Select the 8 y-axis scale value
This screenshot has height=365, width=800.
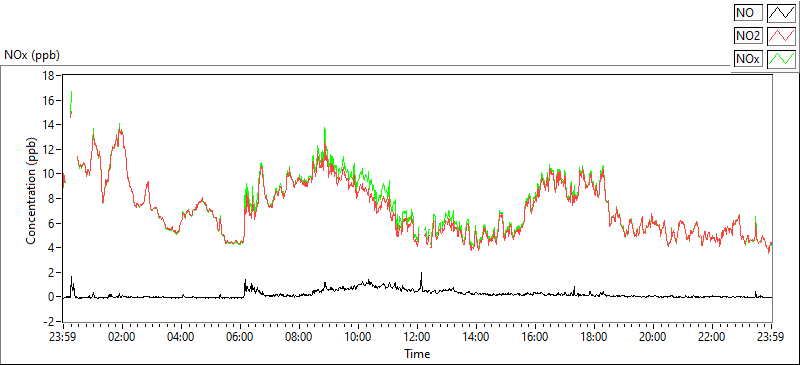tap(53, 199)
